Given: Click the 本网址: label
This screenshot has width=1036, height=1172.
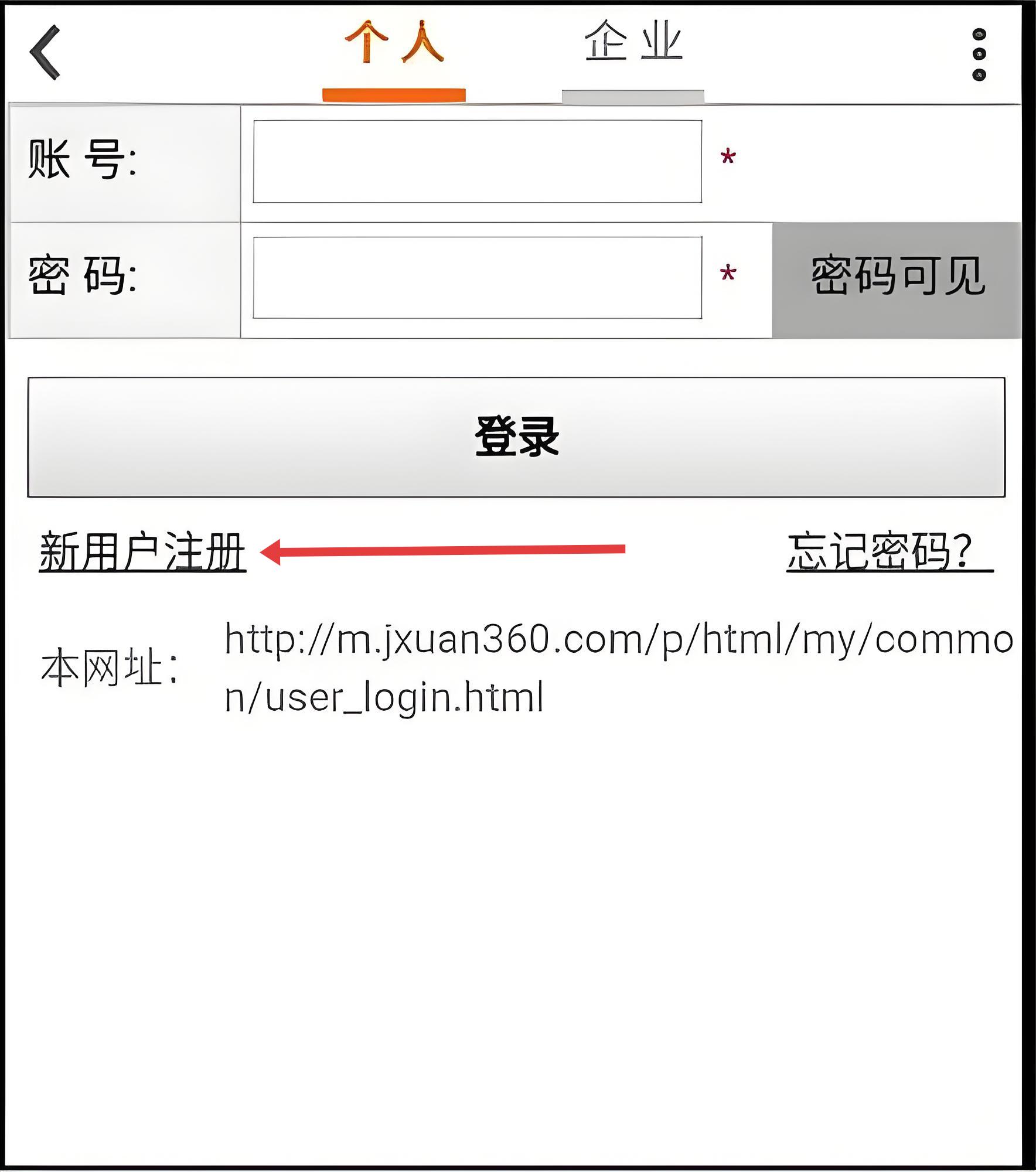Looking at the screenshot, I should 110,667.
